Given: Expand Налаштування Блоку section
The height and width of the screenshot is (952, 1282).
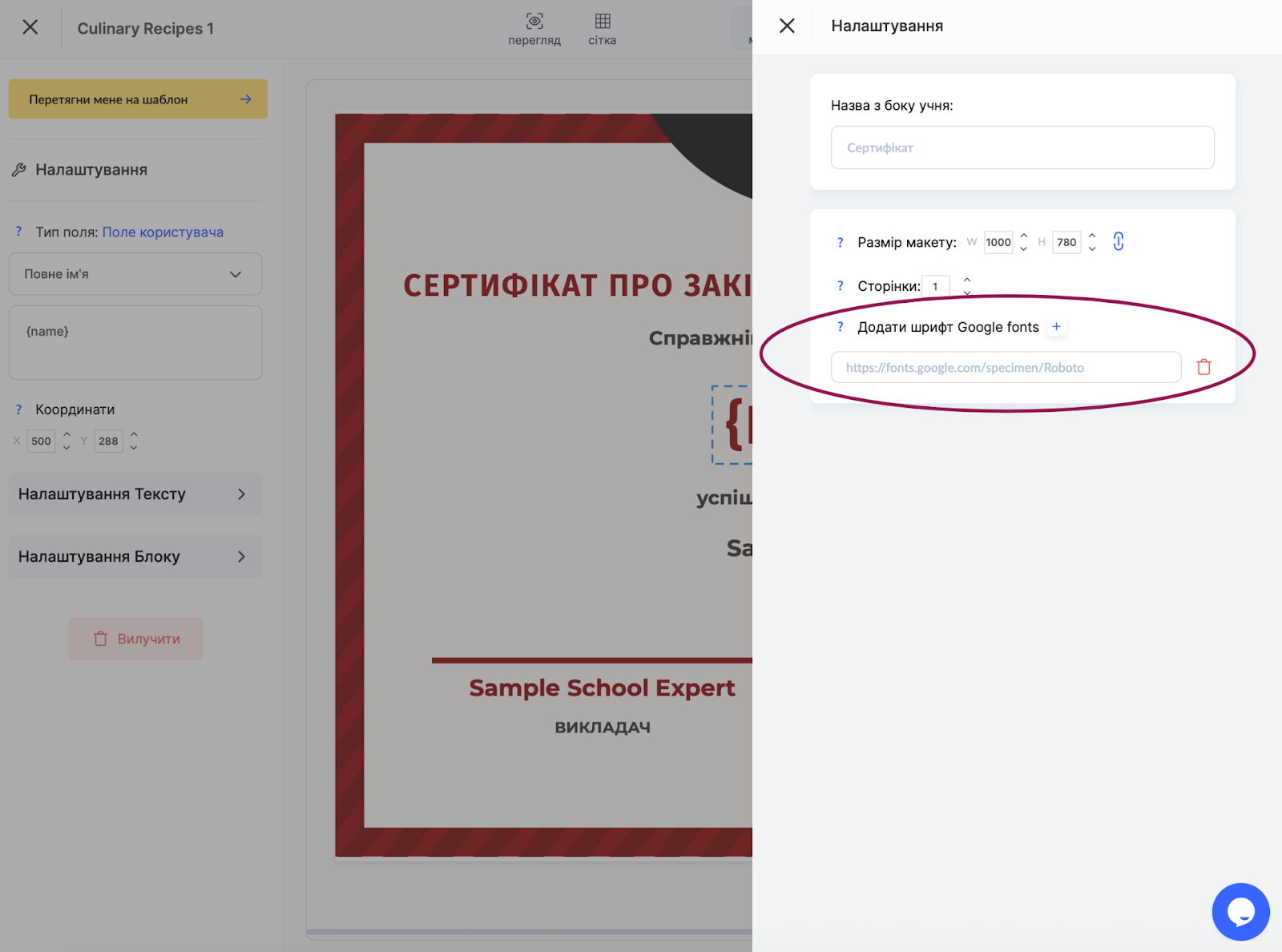Looking at the screenshot, I should pos(135,556).
